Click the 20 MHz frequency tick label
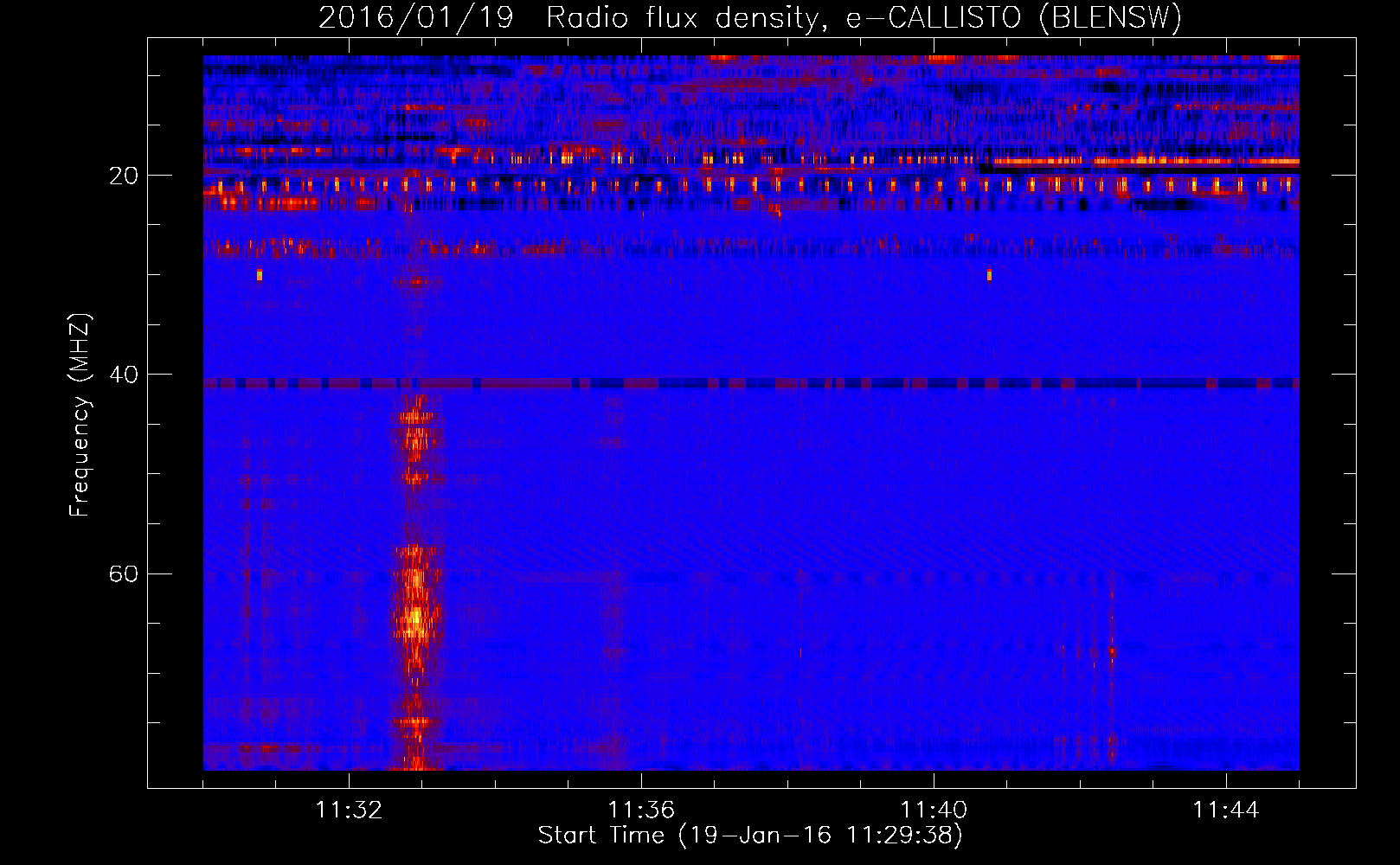 pyautogui.click(x=123, y=176)
